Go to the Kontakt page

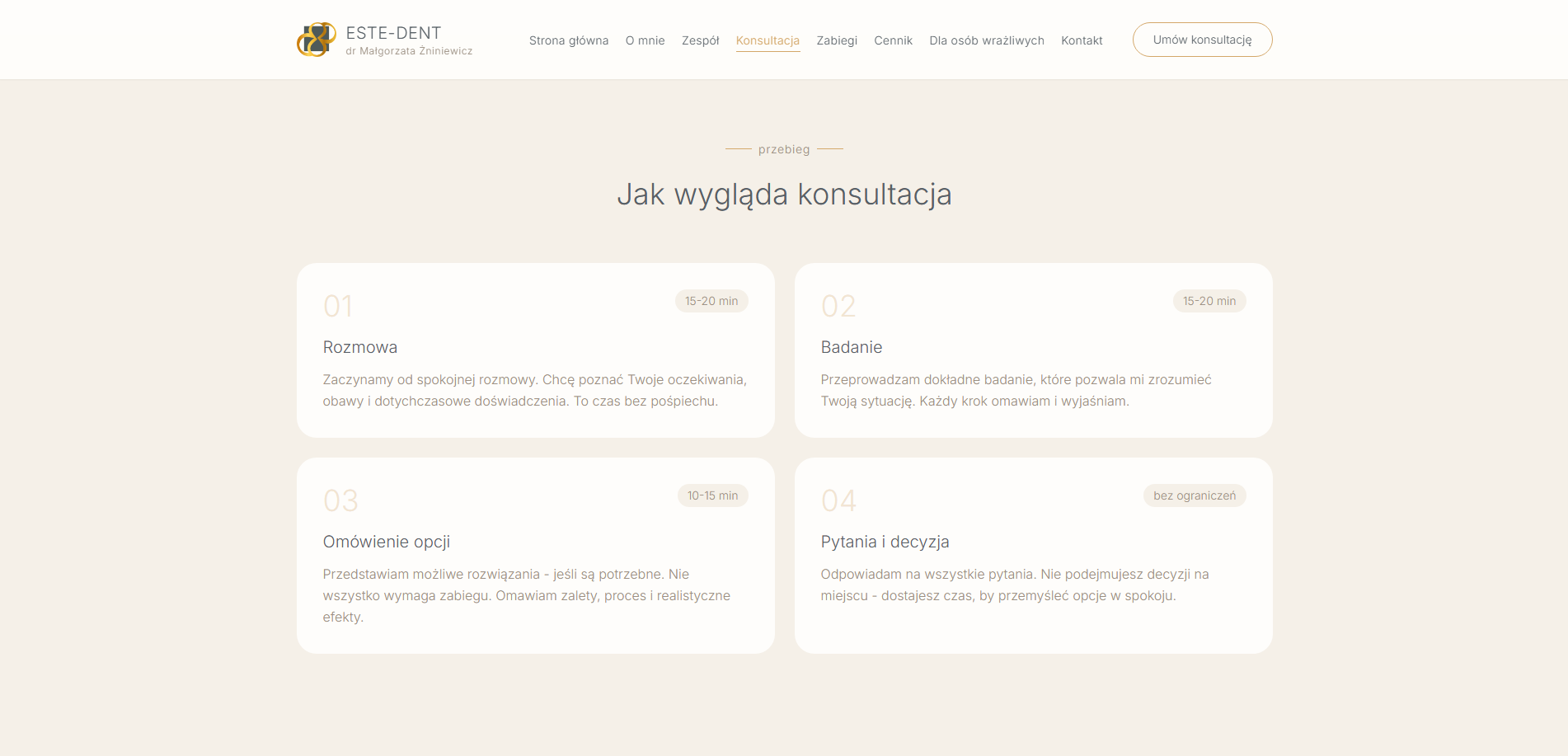pos(1082,40)
